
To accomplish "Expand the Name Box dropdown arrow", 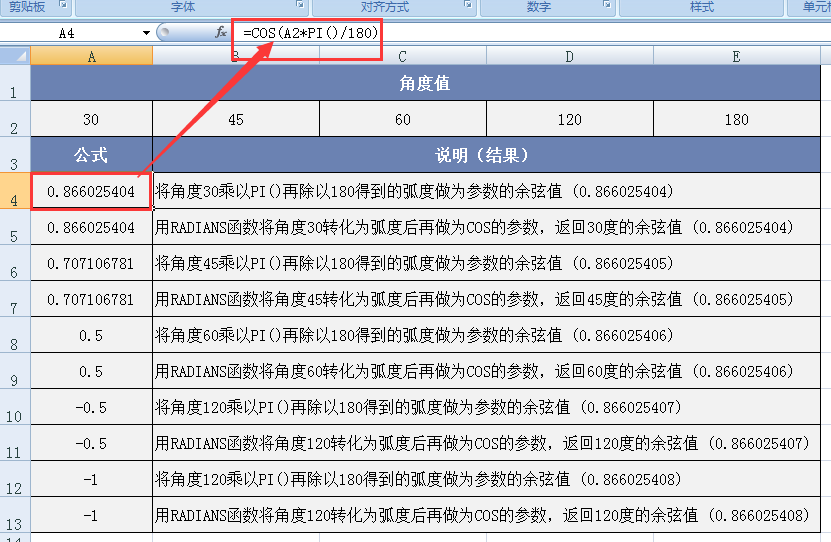I will coord(146,33).
